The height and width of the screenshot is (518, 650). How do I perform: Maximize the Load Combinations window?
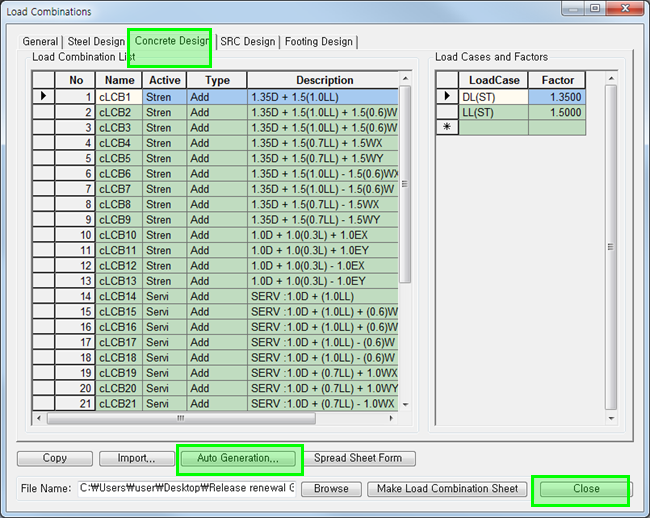595,8
